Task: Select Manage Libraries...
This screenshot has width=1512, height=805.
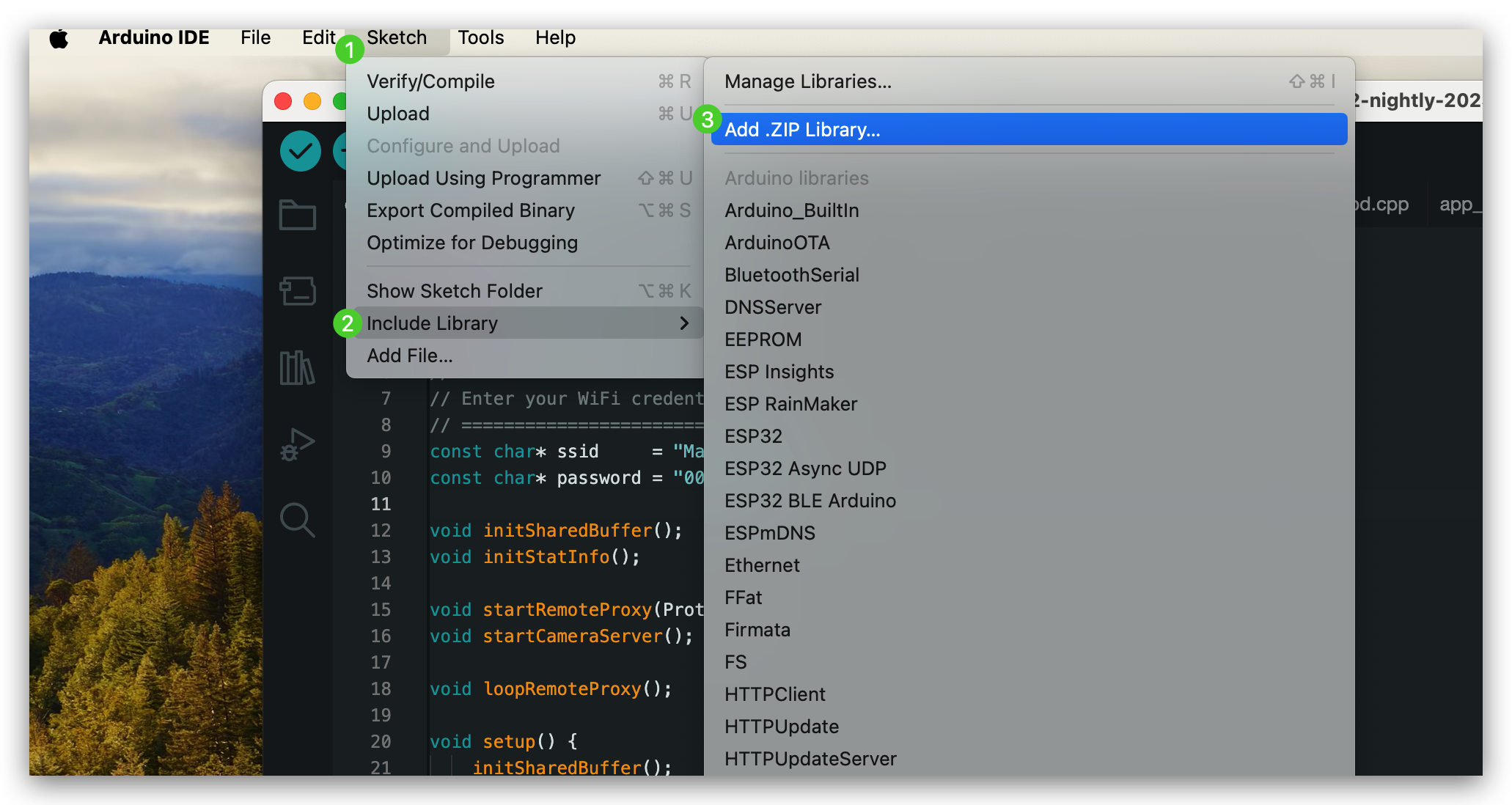Action: click(x=1029, y=81)
